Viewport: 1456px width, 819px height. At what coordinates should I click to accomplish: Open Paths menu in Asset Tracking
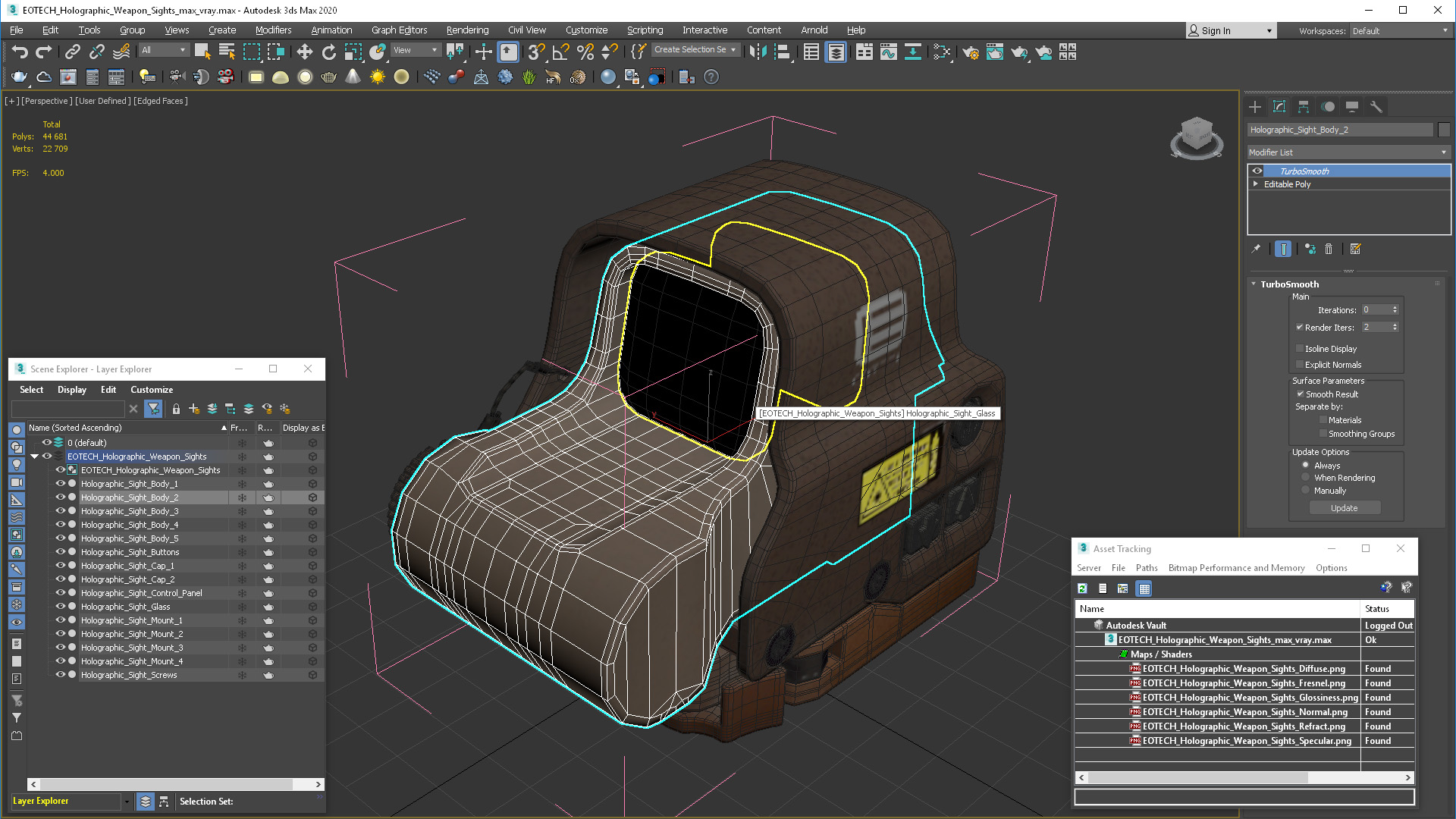pos(1147,568)
